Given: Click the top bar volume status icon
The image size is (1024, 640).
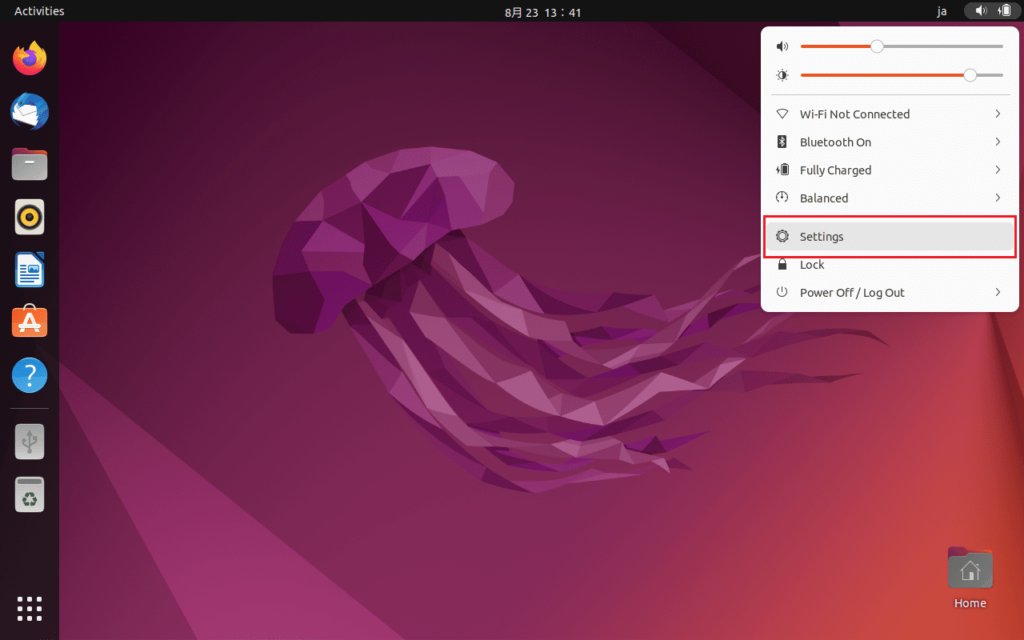Looking at the screenshot, I should (x=981, y=10).
